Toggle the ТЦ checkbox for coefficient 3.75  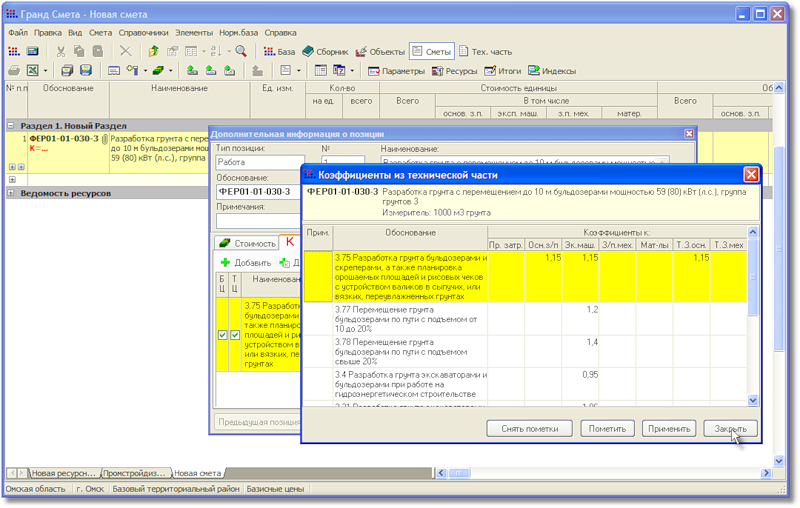pyautogui.click(x=235, y=335)
